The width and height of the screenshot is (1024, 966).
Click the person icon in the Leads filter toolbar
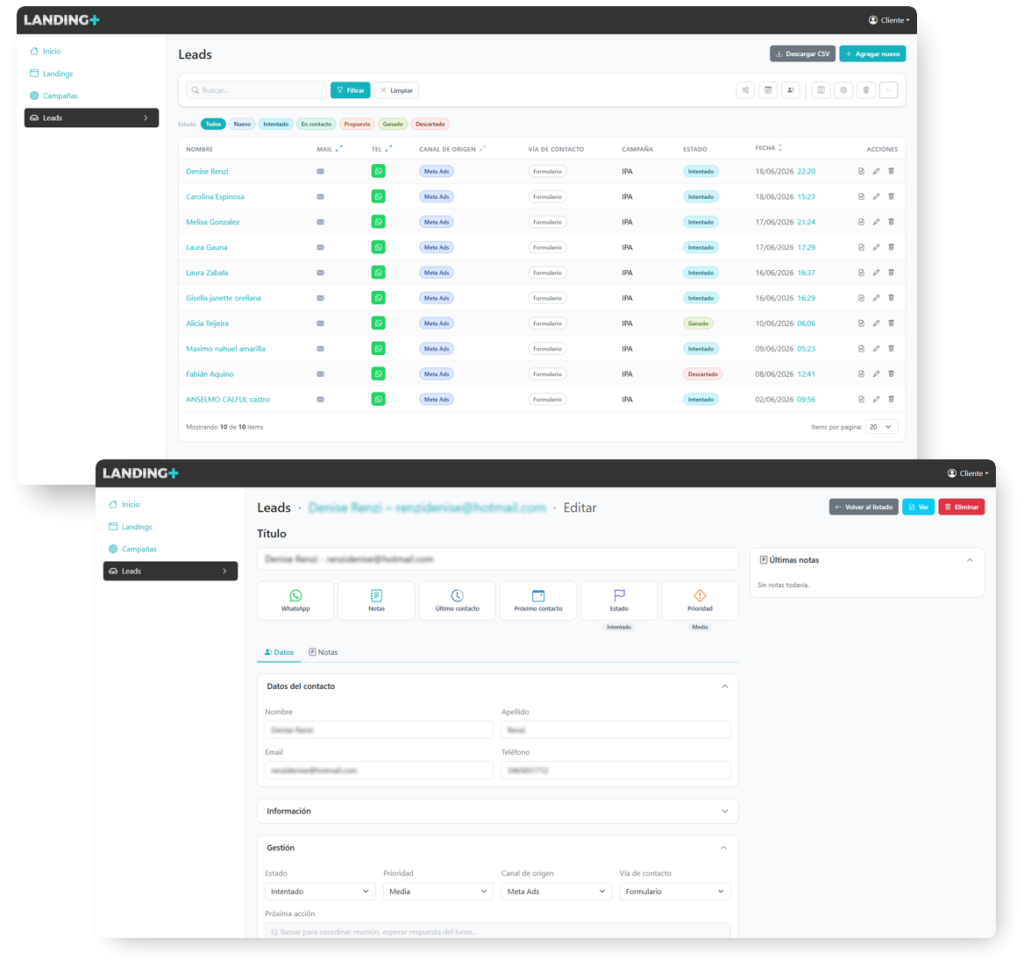[x=790, y=90]
